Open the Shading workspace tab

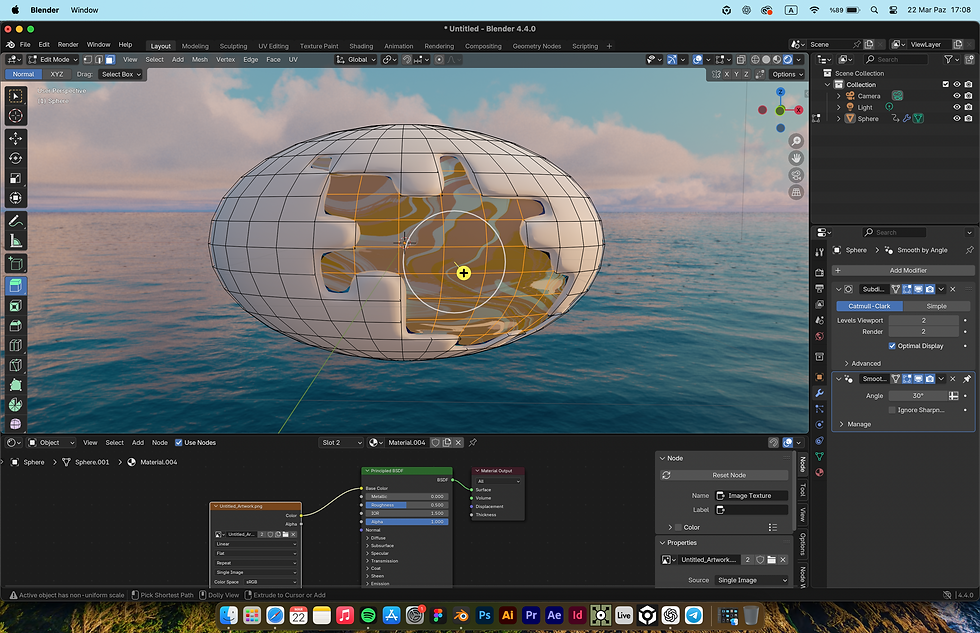click(361, 46)
